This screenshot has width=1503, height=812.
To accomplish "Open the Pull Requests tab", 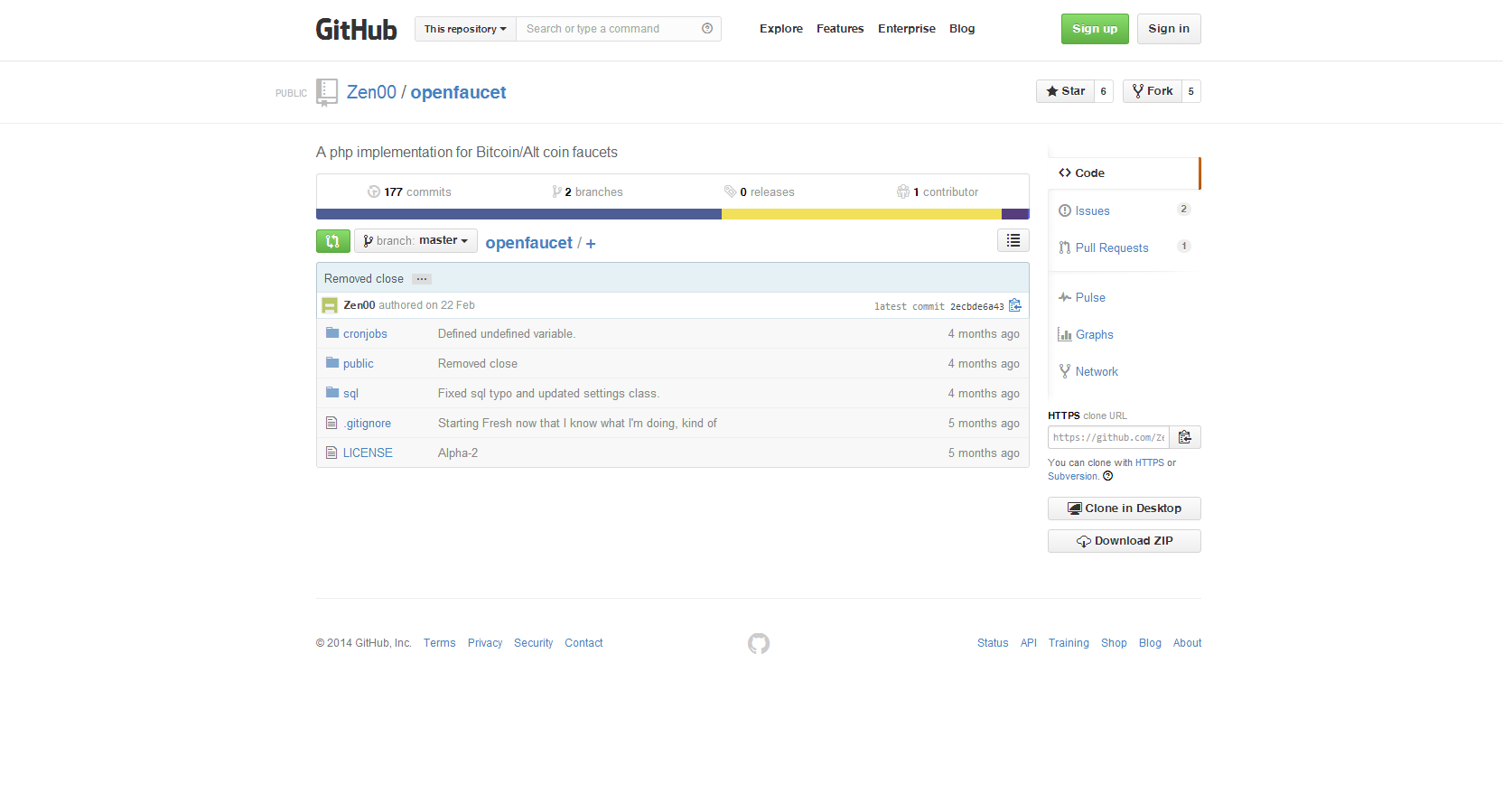I will [x=1124, y=247].
